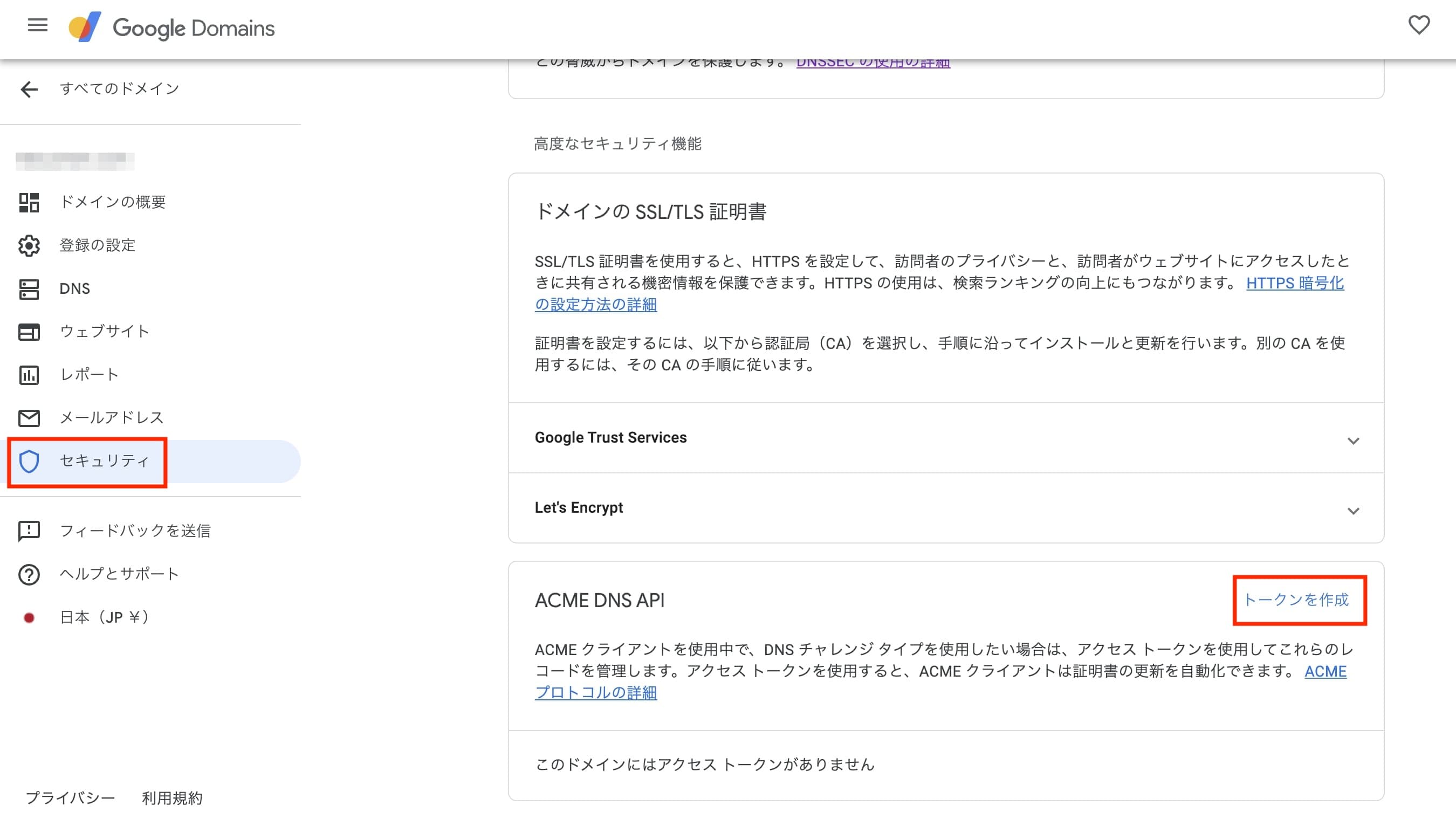Open ドメインの概要 dashboard icon
The height and width of the screenshot is (826, 1456).
[29, 202]
